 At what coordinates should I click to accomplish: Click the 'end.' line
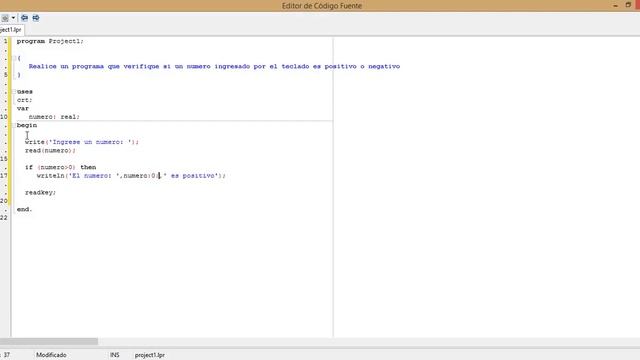(x=24, y=209)
